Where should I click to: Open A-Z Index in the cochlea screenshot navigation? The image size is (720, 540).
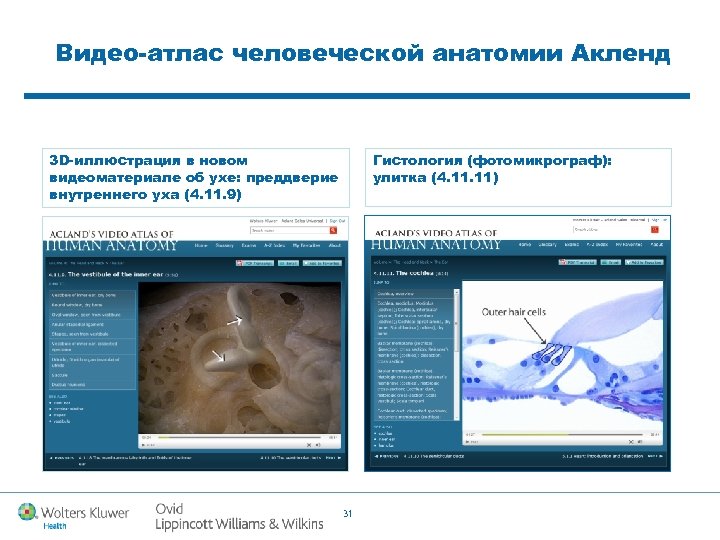point(597,245)
